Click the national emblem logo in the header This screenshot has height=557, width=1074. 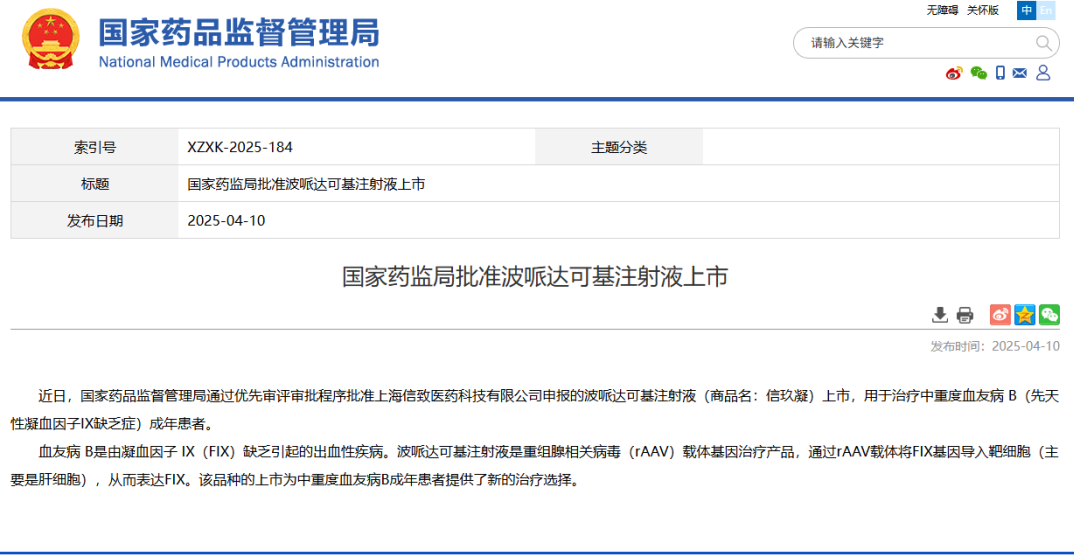(x=49, y=40)
